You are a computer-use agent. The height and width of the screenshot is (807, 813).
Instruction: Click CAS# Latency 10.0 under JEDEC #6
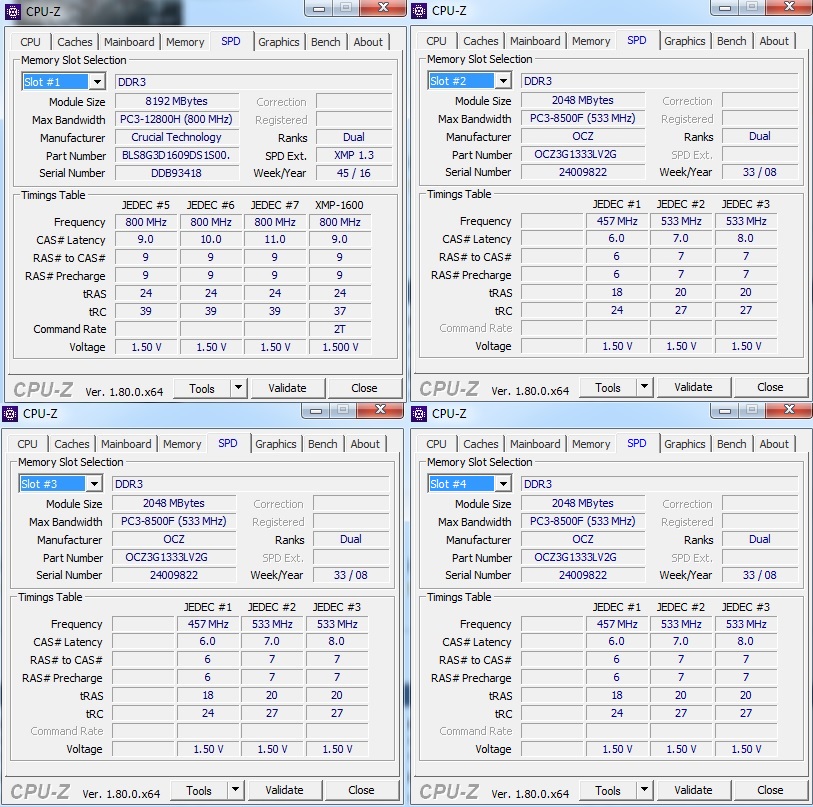(211, 239)
